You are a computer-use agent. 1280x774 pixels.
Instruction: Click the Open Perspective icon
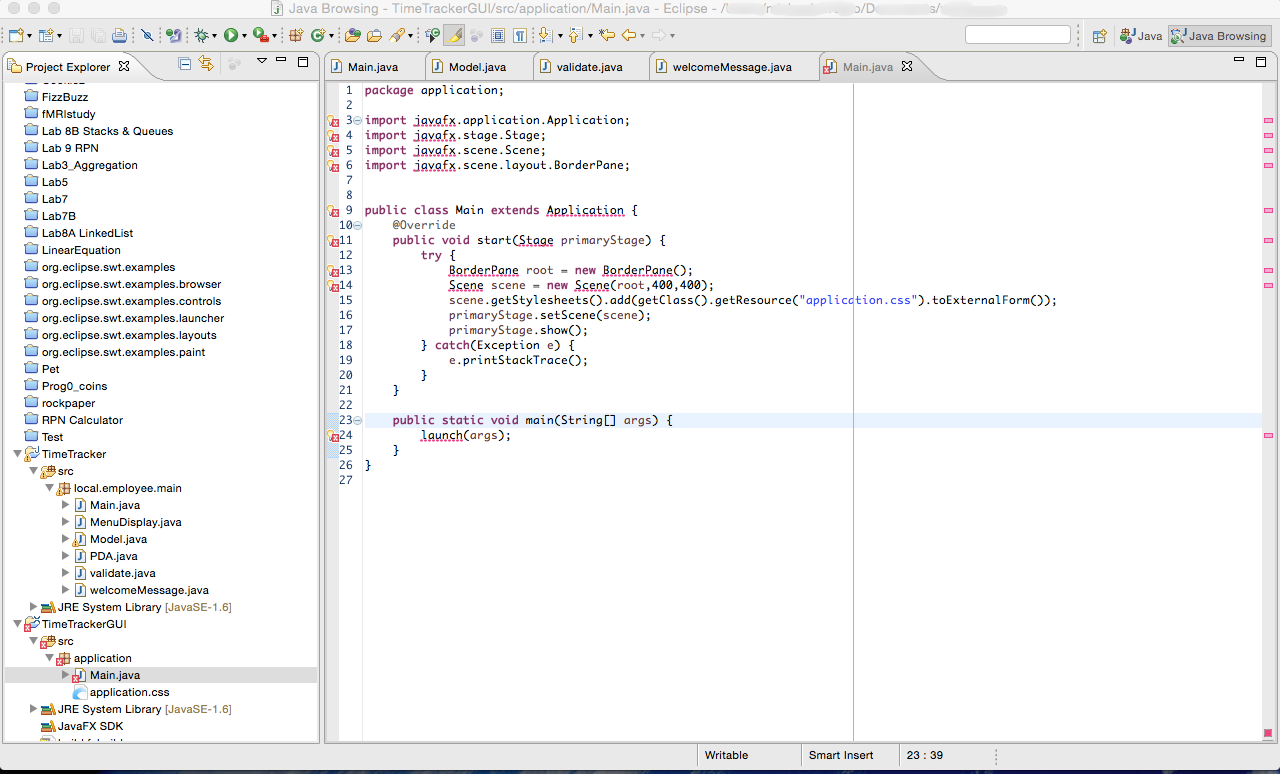pos(1099,36)
